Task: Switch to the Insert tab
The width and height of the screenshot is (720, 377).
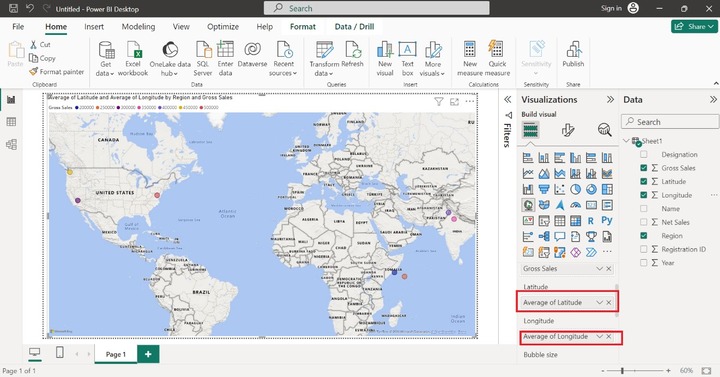Action: click(94, 27)
